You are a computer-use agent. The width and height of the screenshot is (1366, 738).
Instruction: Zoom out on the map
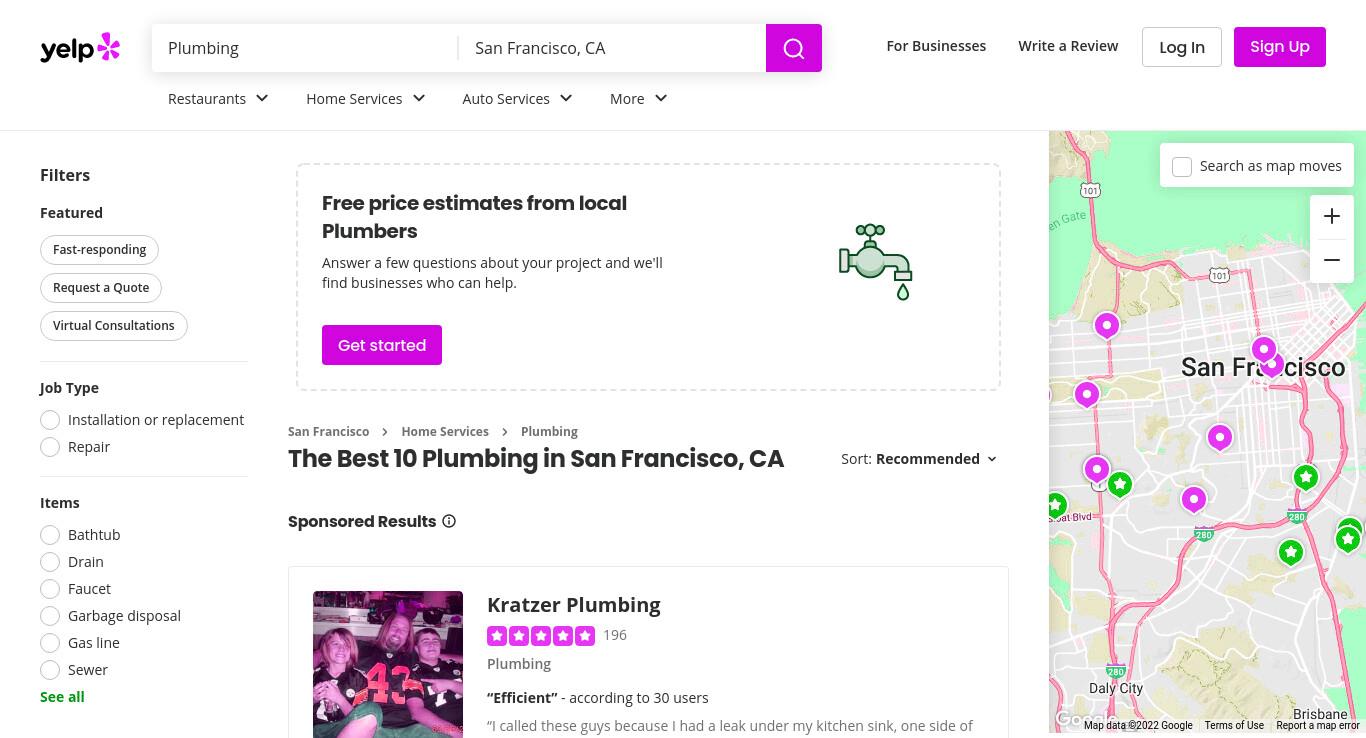click(1332, 260)
